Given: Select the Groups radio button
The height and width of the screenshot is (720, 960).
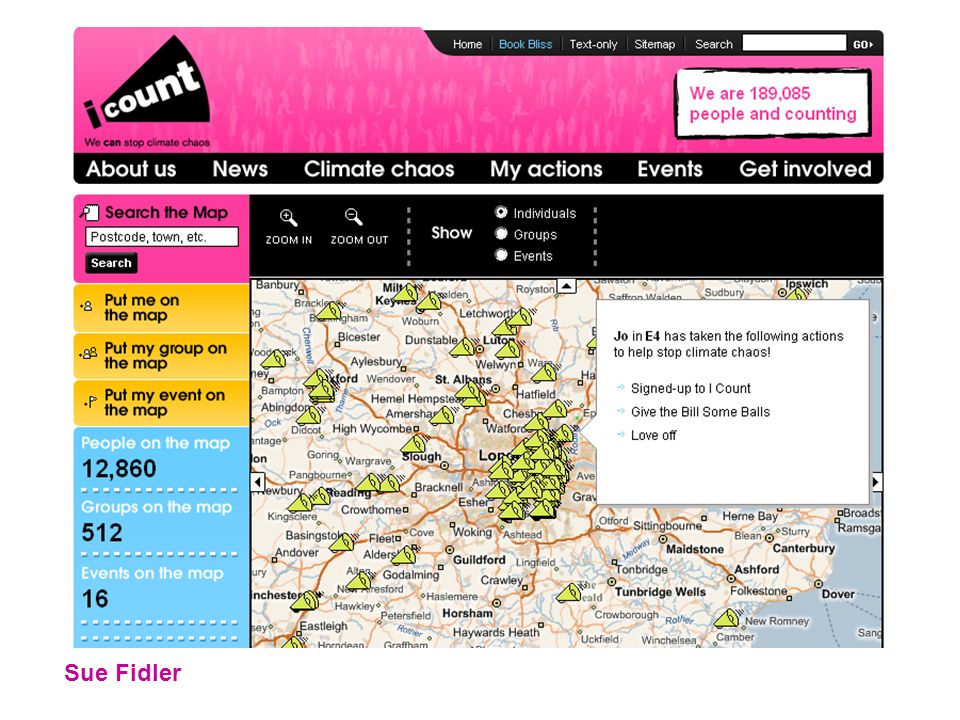Looking at the screenshot, I should click(x=501, y=233).
